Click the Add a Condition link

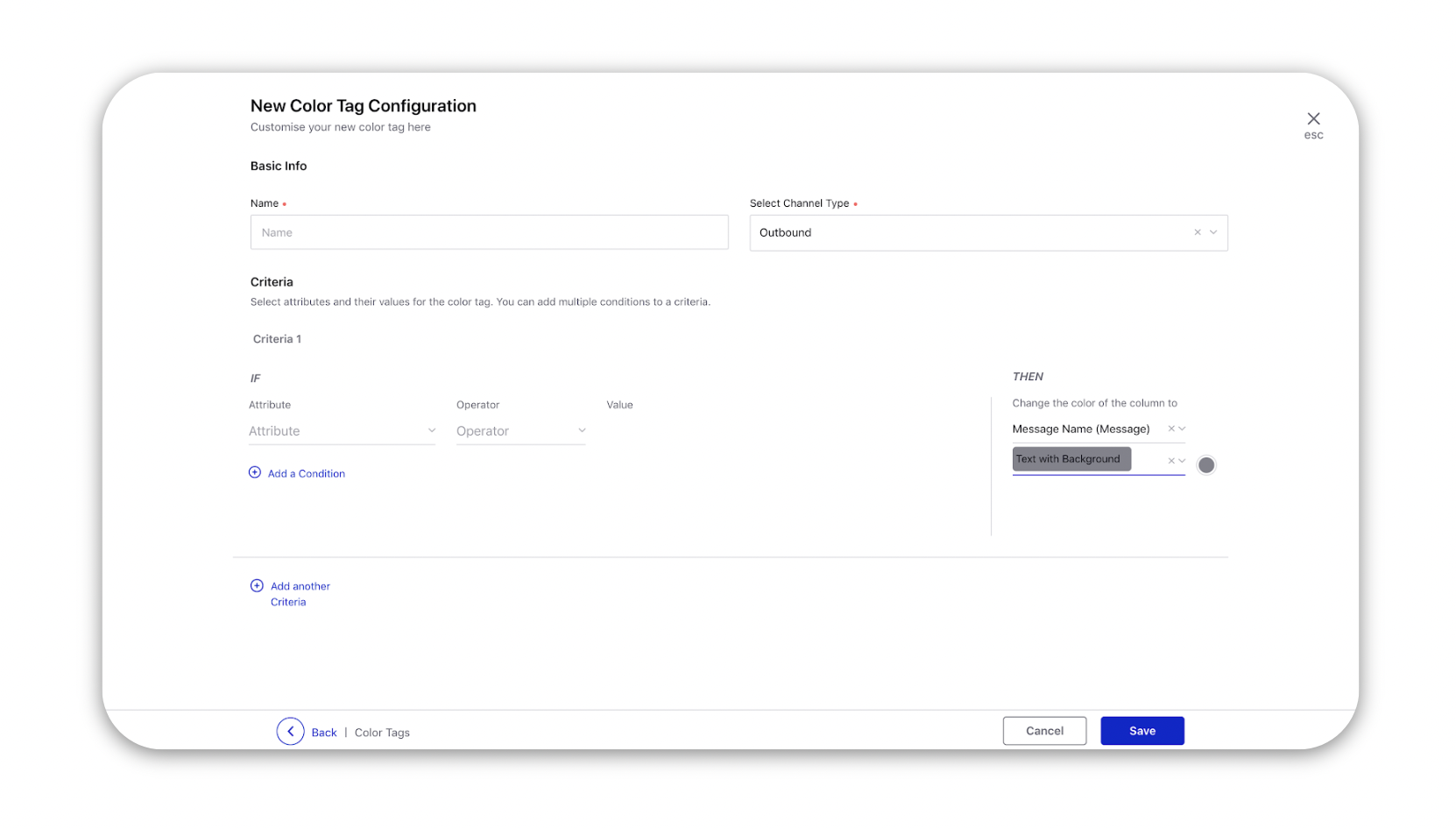pos(307,473)
